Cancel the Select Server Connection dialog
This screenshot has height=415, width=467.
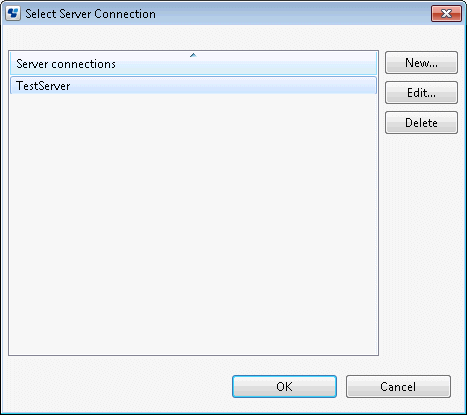point(398,387)
